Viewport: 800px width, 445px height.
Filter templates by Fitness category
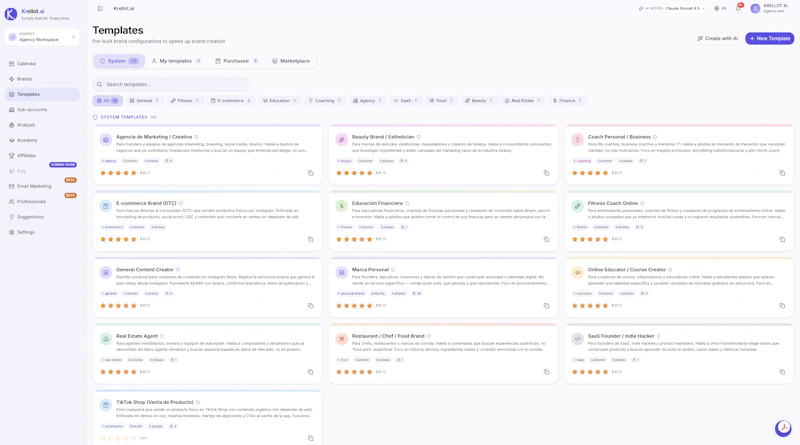185,101
